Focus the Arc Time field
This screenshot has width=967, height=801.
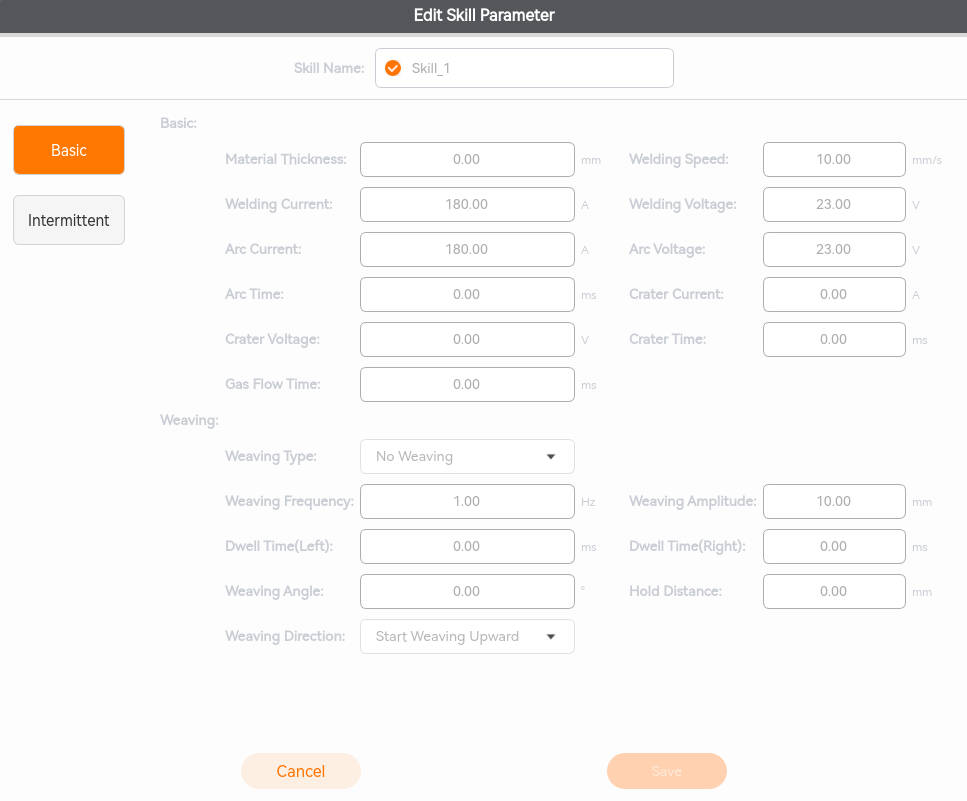point(467,294)
